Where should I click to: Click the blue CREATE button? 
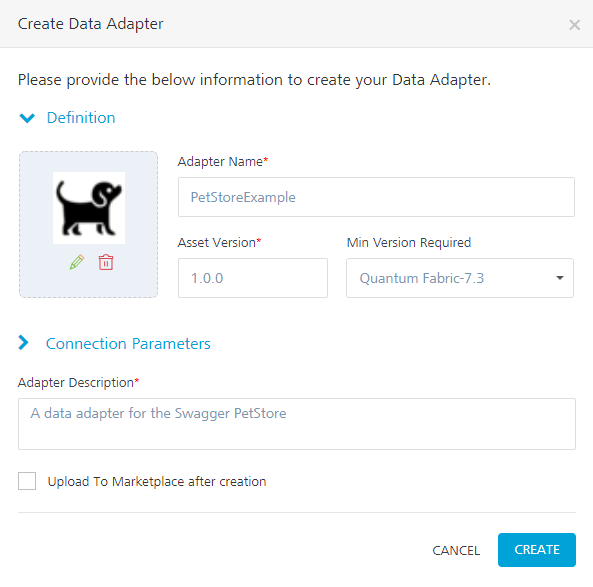point(537,550)
